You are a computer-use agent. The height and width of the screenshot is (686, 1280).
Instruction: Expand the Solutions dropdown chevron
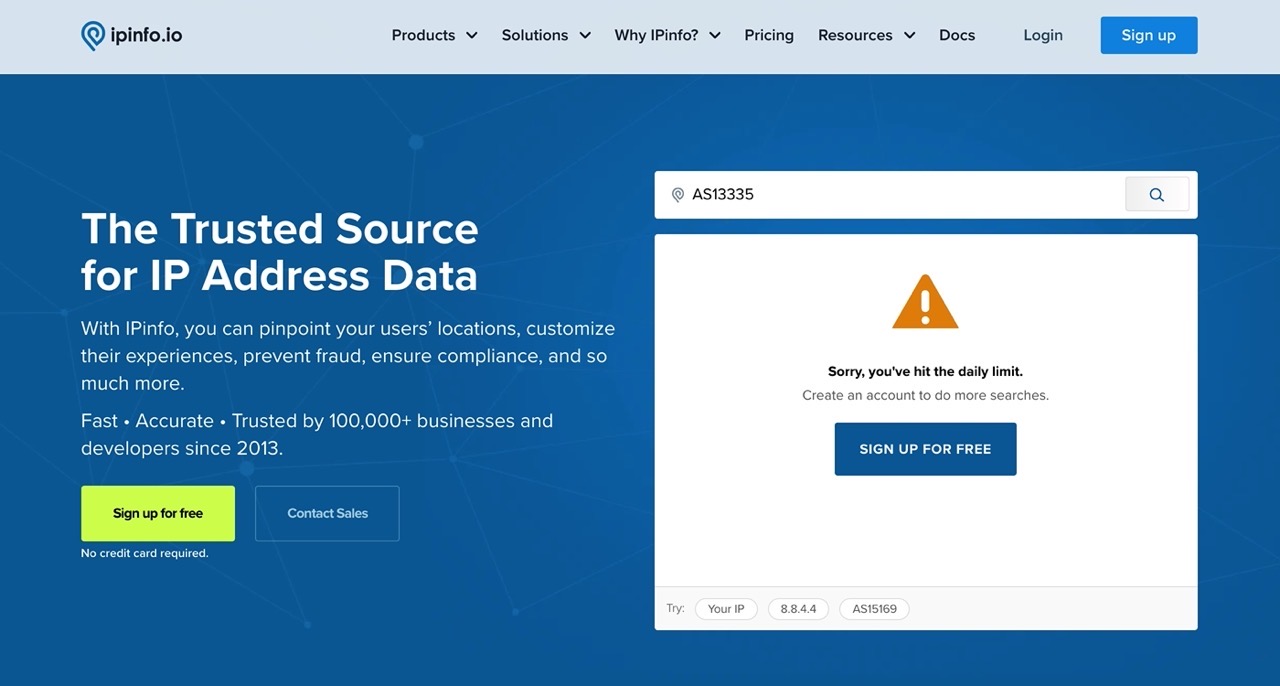click(x=584, y=35)
